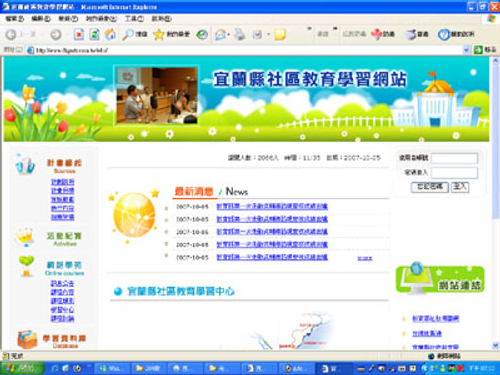Click the 宜蘭縣社區教育學習中心 section heading
500x375 pixels.
pyautogui.click(x=181, y=291)
